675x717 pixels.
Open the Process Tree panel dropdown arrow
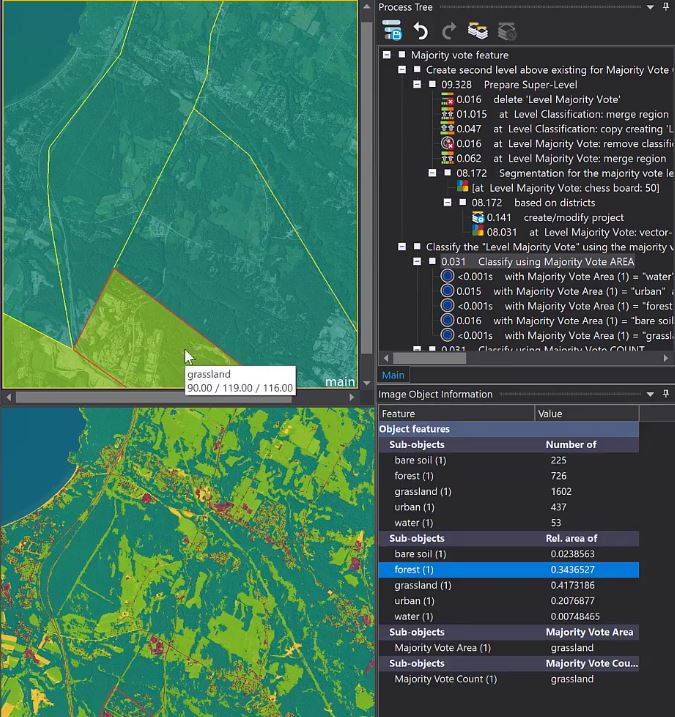651,7
